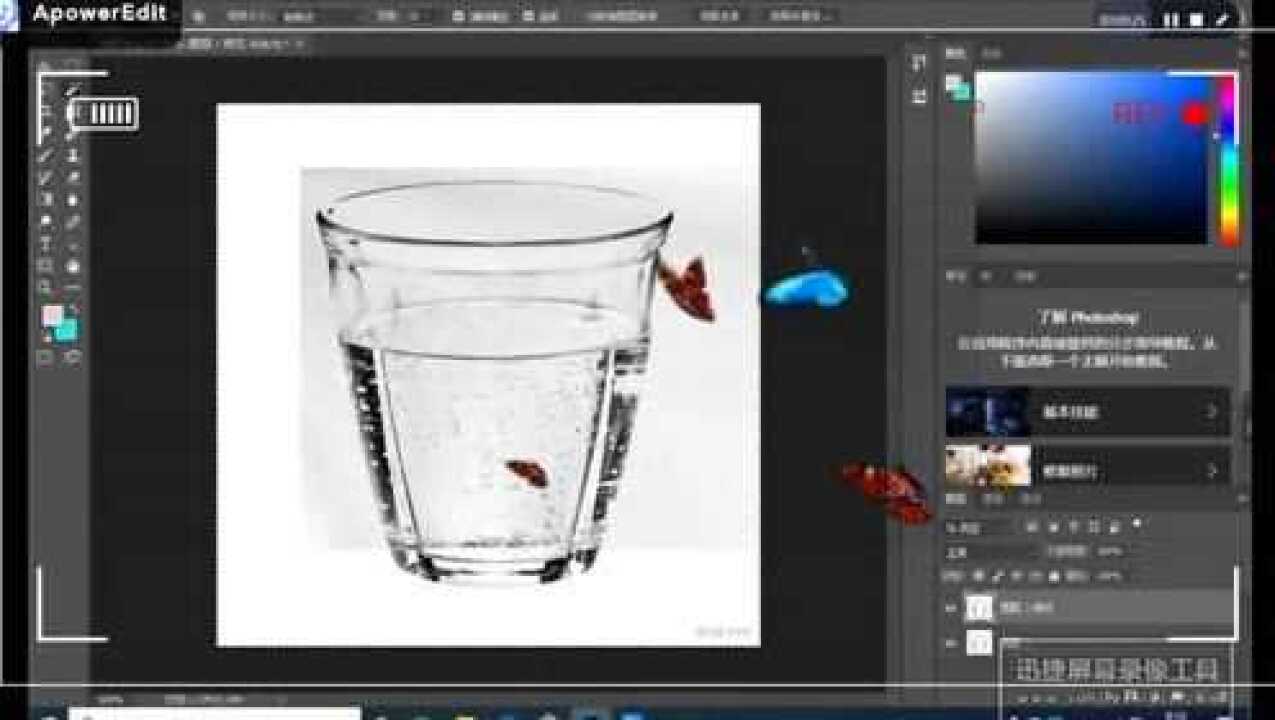Image resolution: width=1275 pixels, height=720 pixels.
Task: Select the Pen tool
Action: [73, 221]
